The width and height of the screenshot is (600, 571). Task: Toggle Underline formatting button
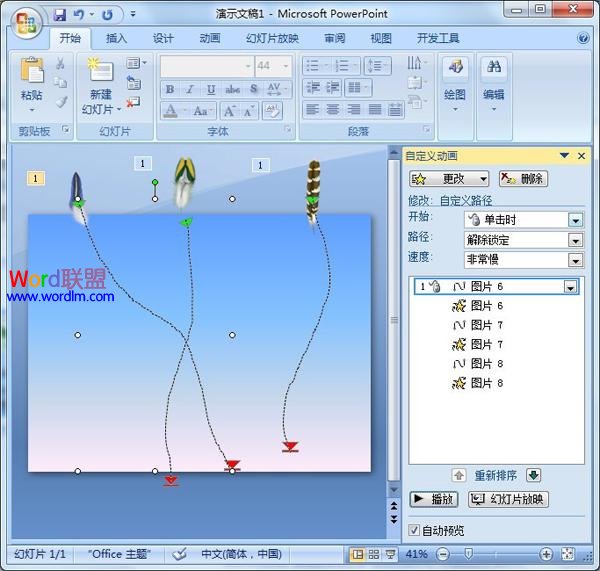click(x=211, y=90)
